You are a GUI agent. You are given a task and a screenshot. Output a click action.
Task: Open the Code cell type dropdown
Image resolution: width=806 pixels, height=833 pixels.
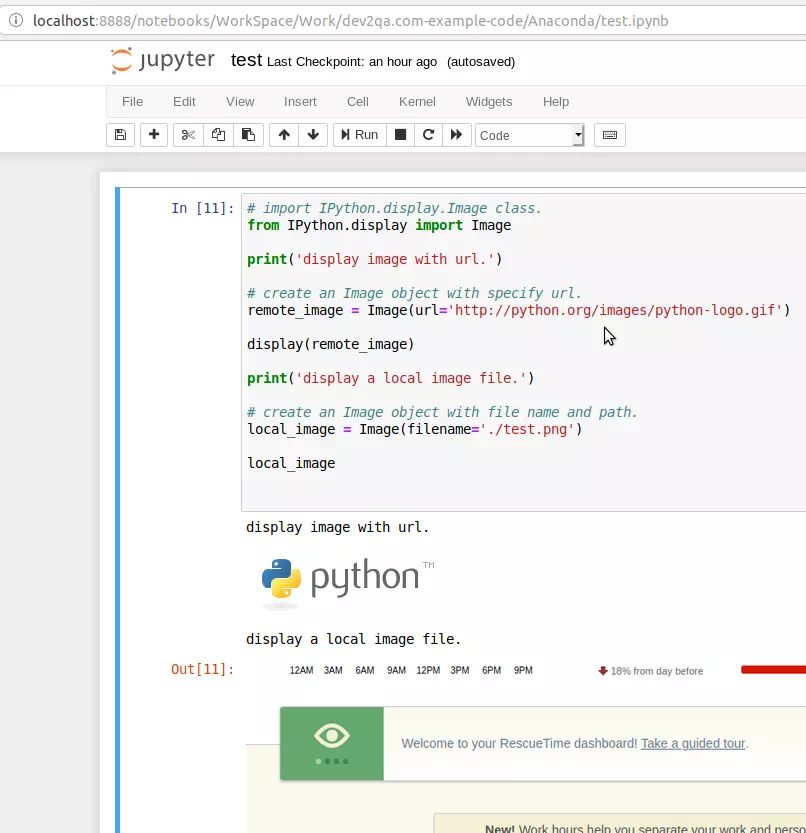tap(530, 135)
